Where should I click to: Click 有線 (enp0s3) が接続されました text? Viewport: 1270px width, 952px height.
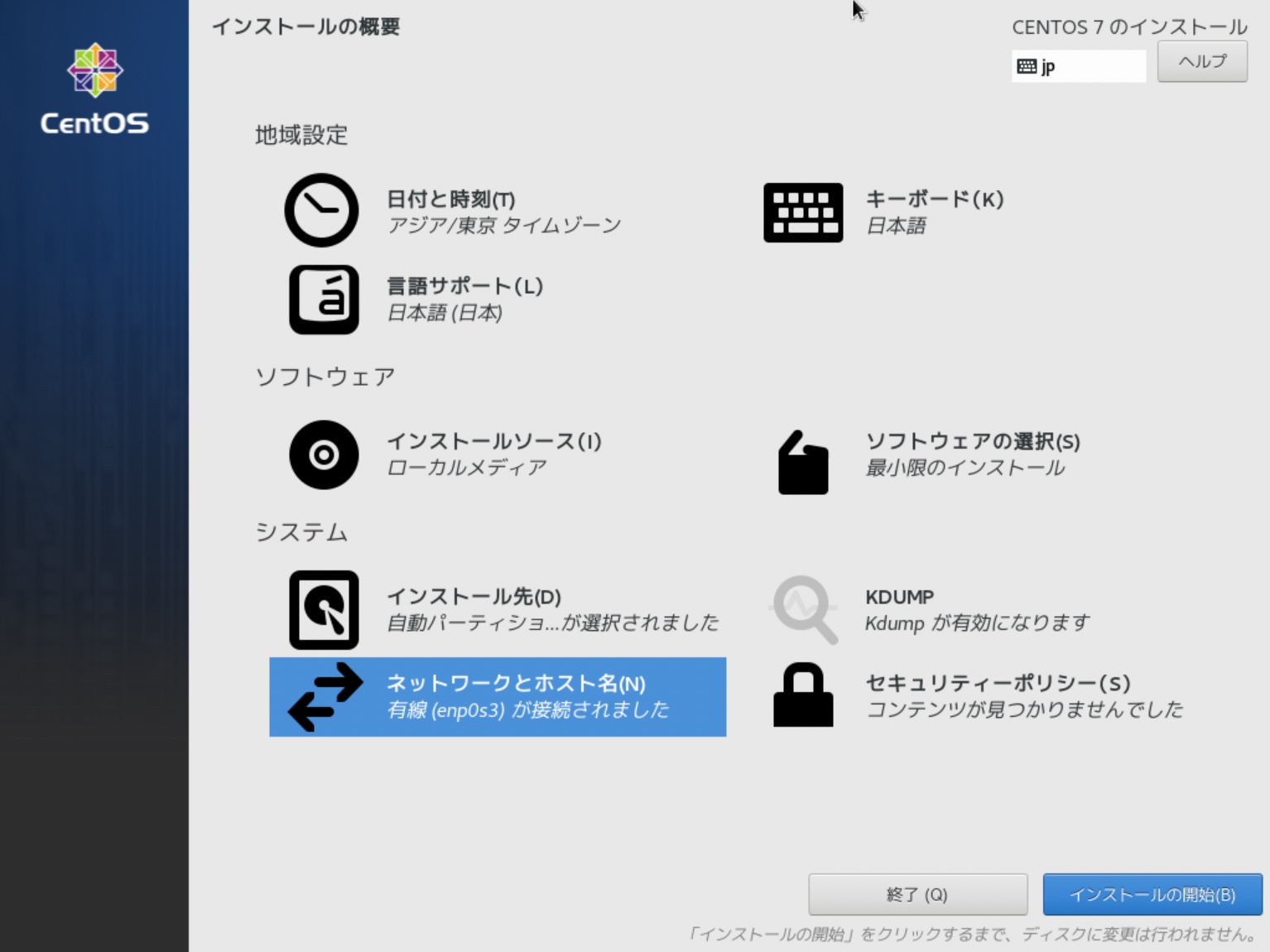(528, 709)
